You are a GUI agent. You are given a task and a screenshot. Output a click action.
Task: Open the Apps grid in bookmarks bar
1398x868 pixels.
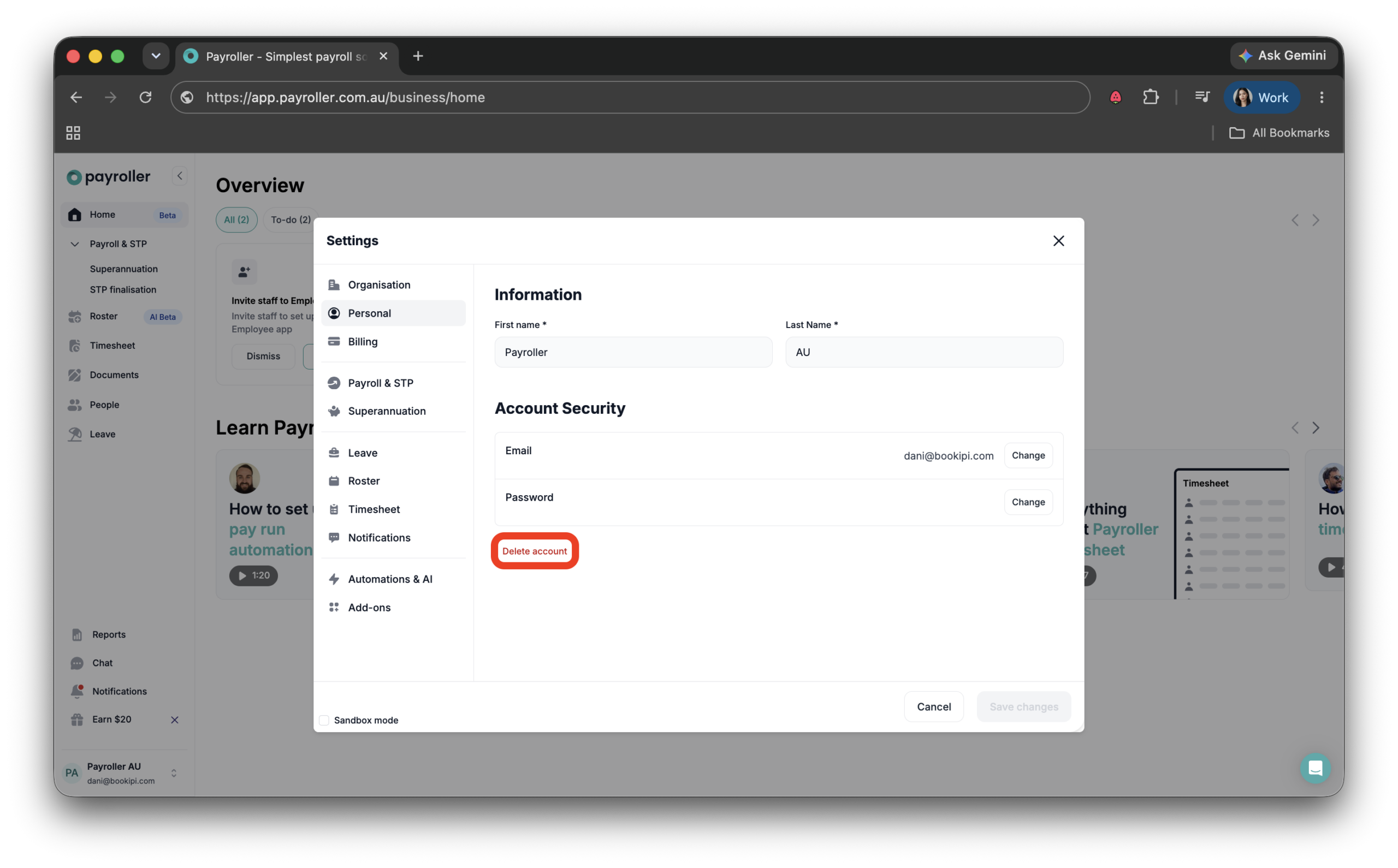(x=74, y=133)
